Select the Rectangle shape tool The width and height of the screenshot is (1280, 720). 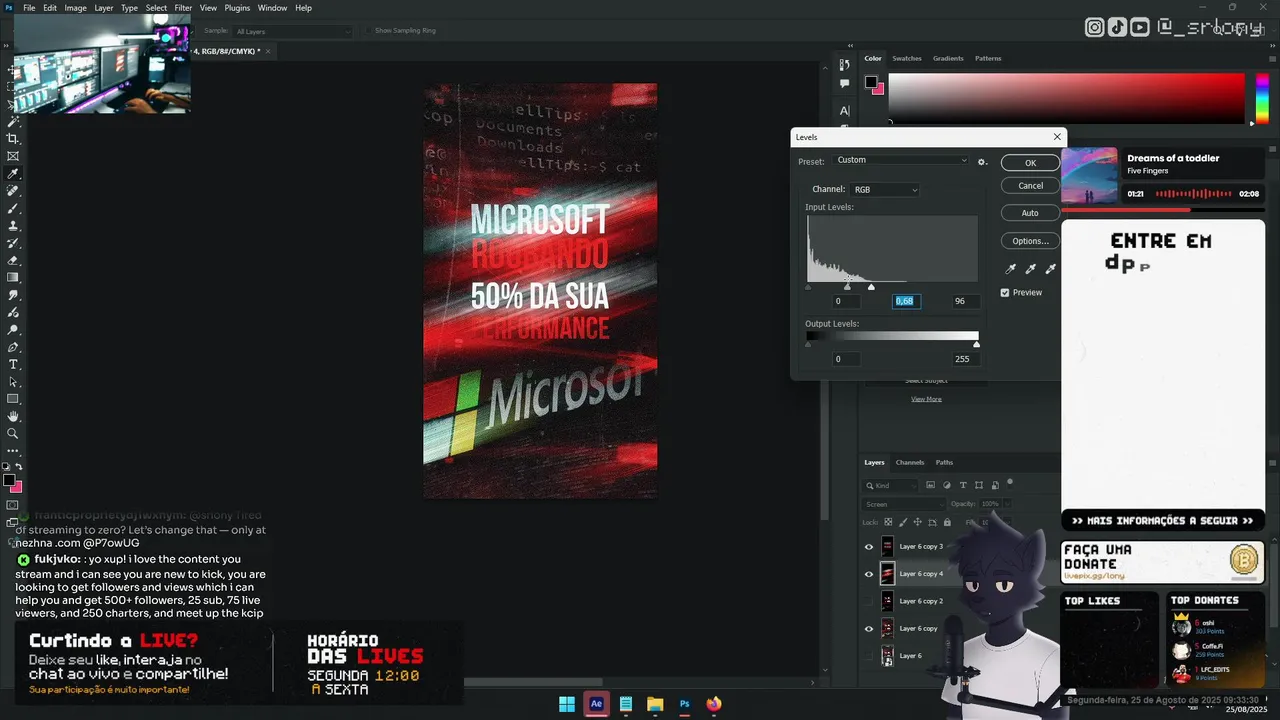click(x=13, y=399)
